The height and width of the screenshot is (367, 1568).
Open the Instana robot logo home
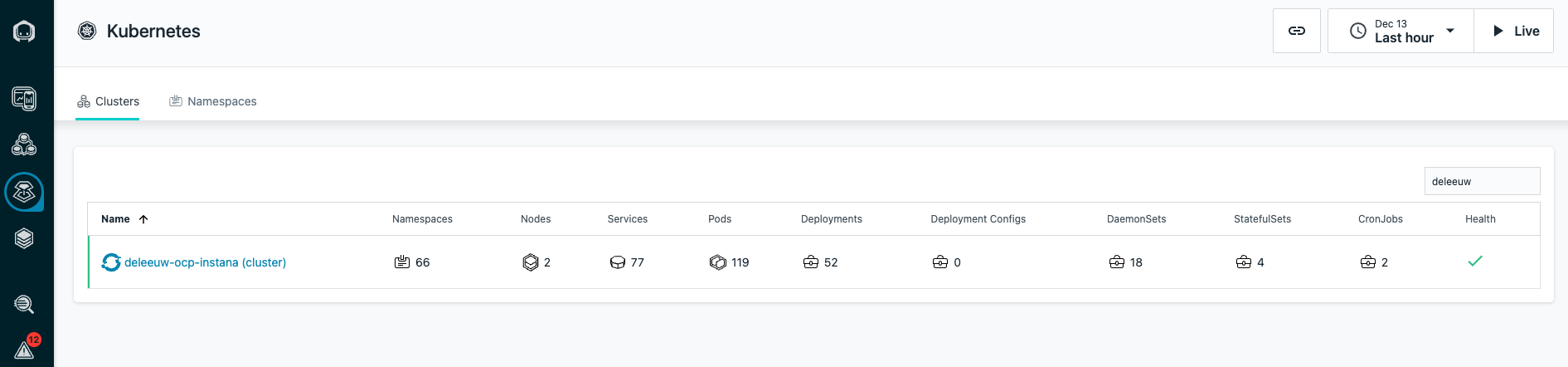coord(24,32)
